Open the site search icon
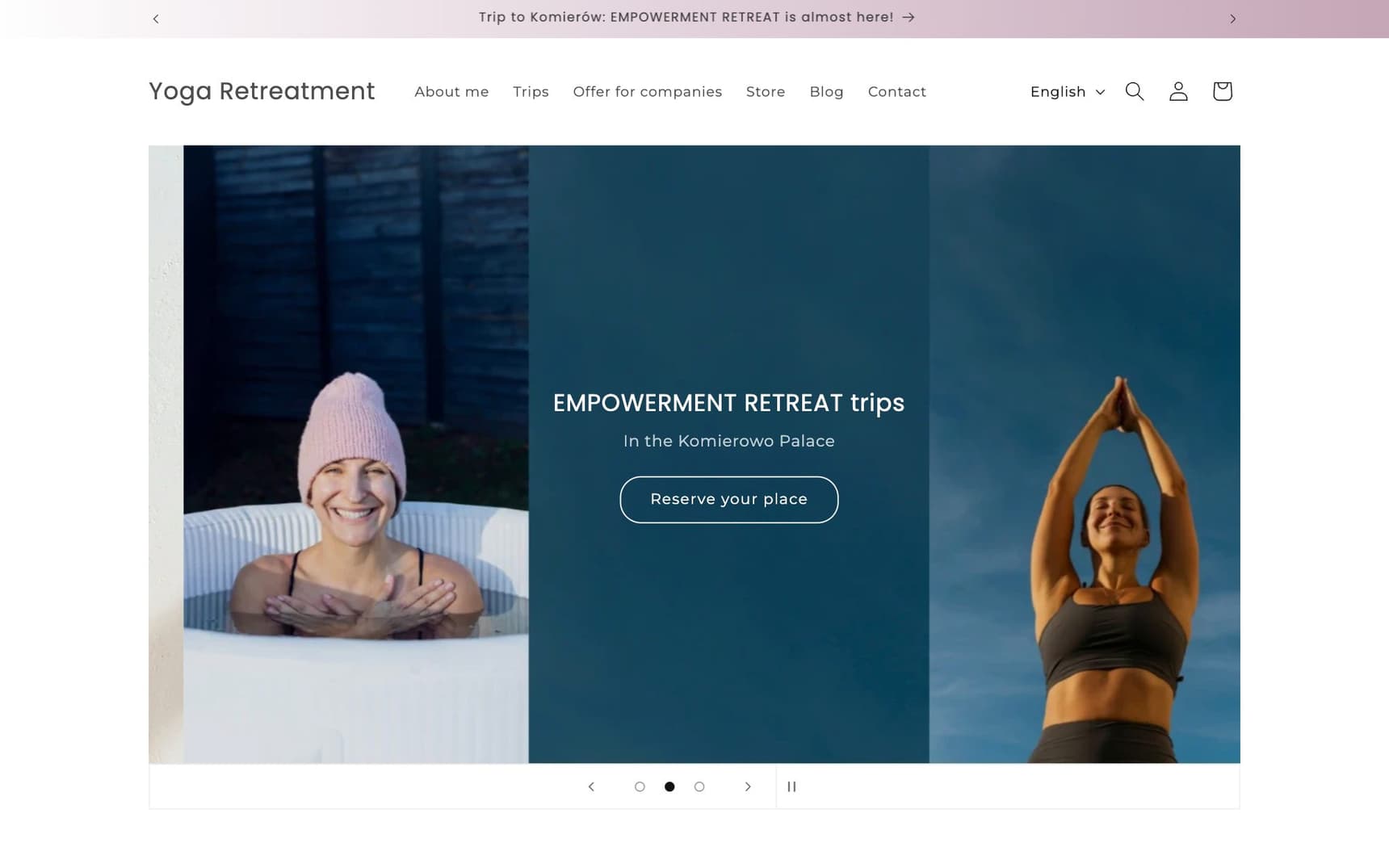This screenshot has height=868, width=1389. (1135, 91)
